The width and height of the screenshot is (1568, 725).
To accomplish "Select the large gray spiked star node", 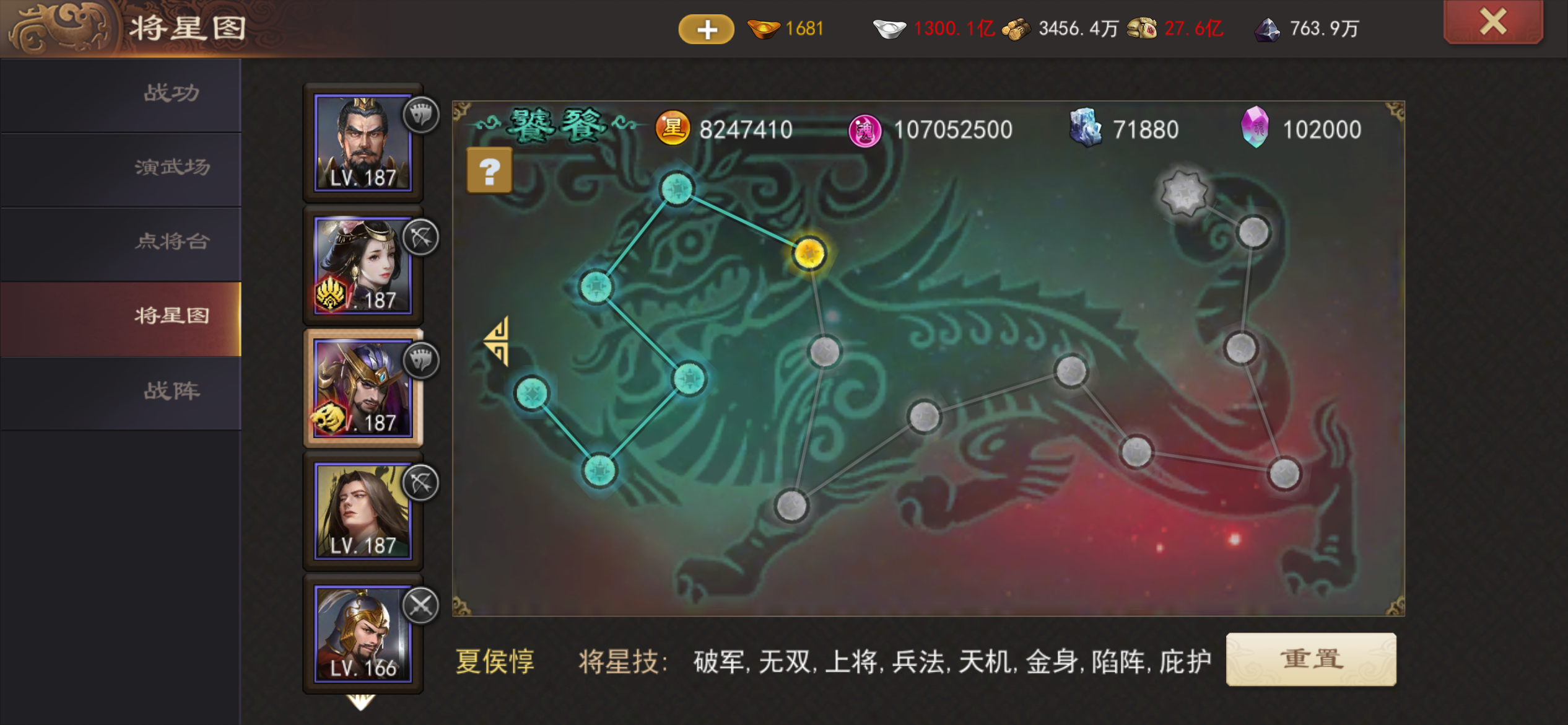I will coord(1183,193).
